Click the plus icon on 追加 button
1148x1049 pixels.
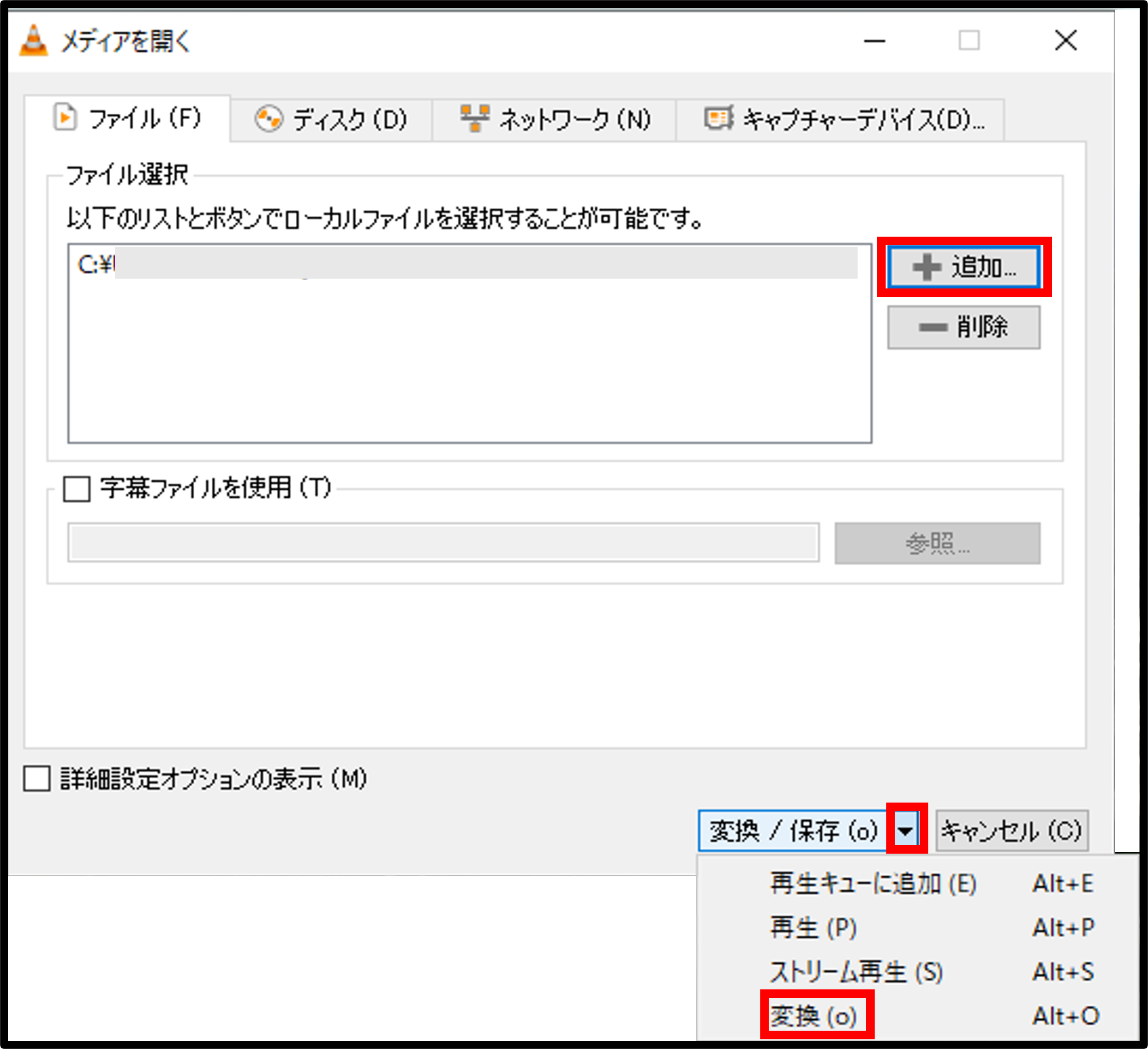pos(926,267)
